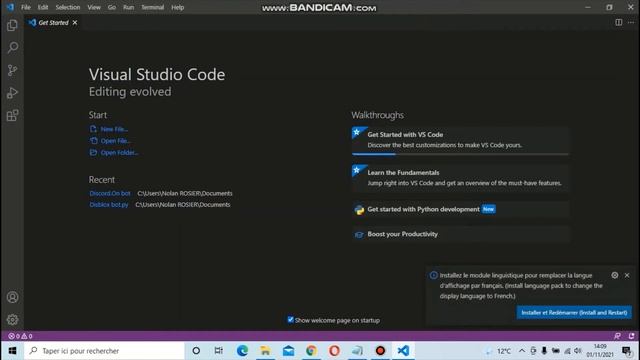Screen dimensions: 640x360
Task: Open File Explorer from taskbar
Action: point(265,351)
